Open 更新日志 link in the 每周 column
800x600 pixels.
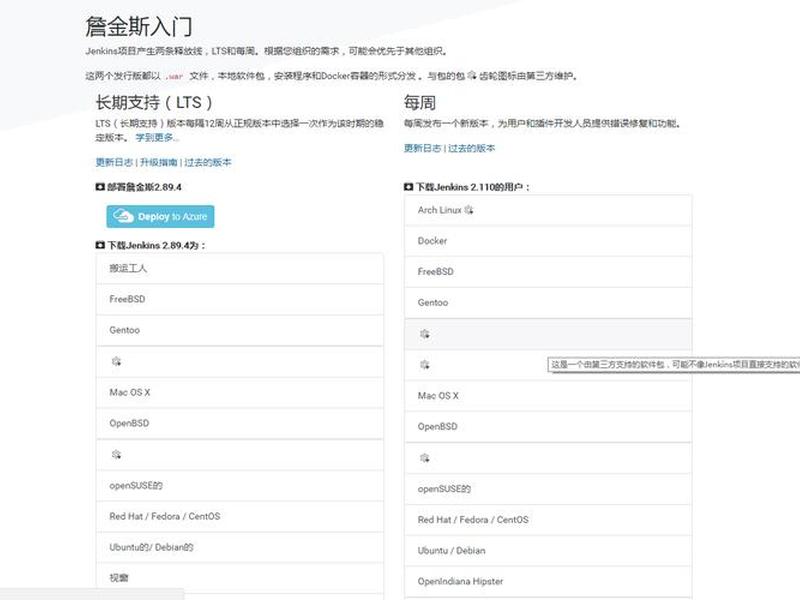point(422,148)
